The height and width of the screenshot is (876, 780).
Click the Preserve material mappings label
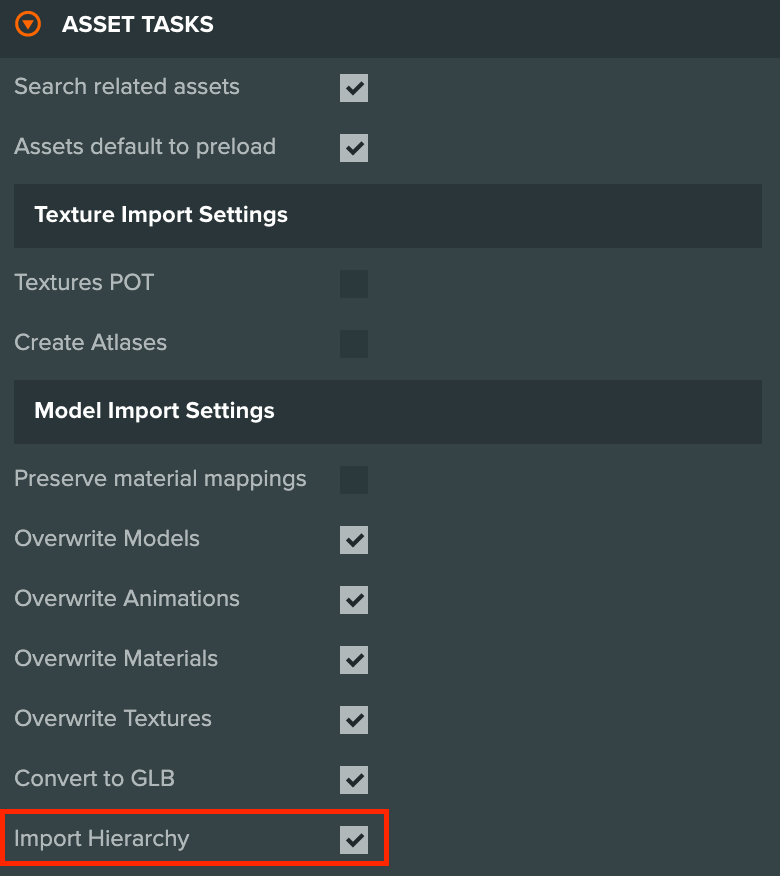(160, 479)
